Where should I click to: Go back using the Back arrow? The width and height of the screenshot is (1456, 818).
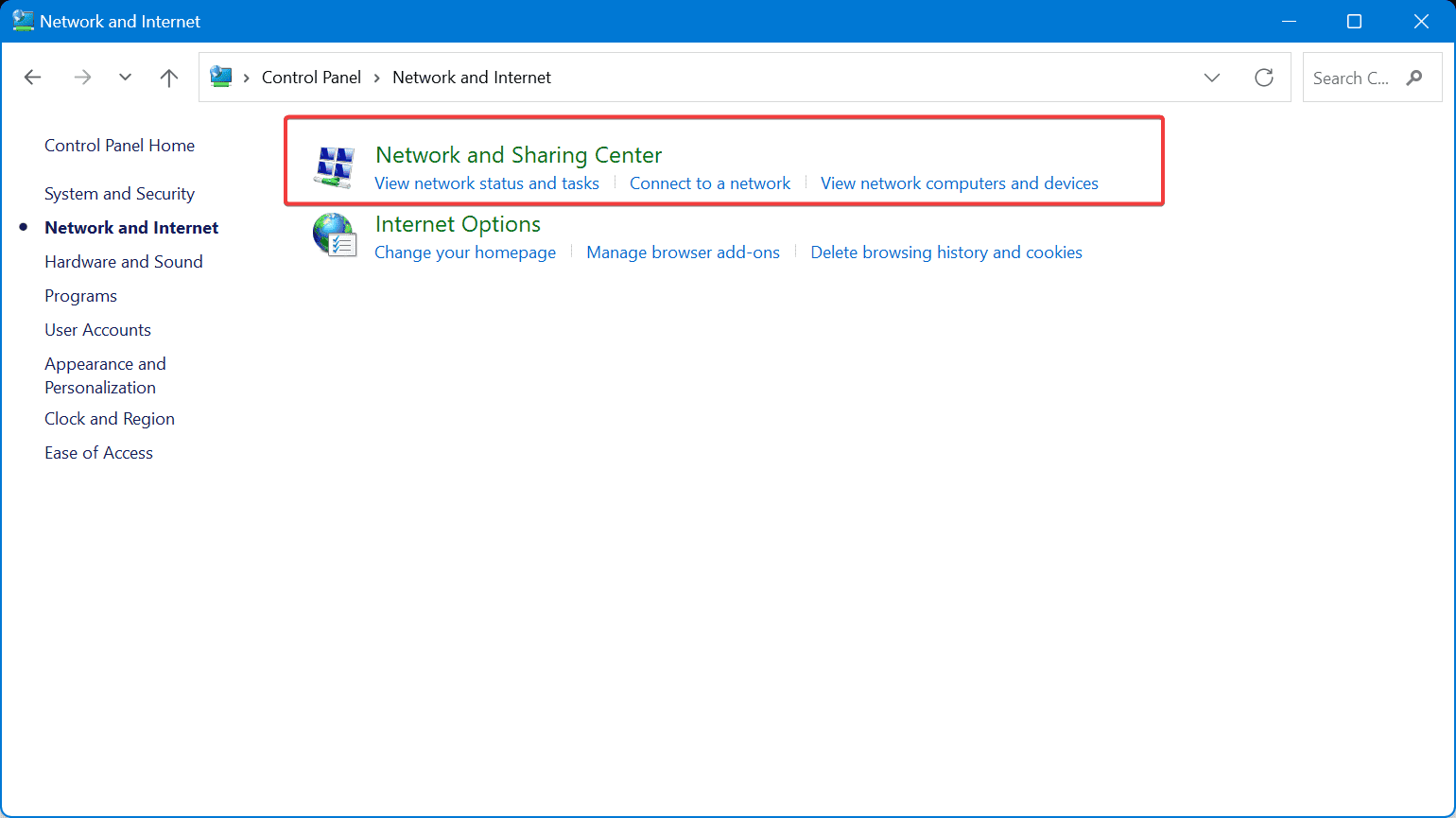tap(33, 78)
